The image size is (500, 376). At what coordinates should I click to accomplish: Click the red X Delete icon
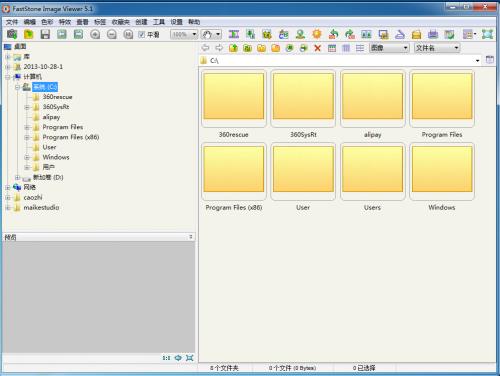tap(317, 48)
